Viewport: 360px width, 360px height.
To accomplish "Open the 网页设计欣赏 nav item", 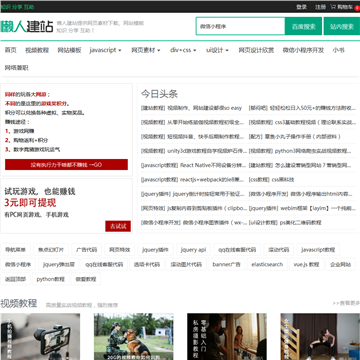I will click(256, 50).
